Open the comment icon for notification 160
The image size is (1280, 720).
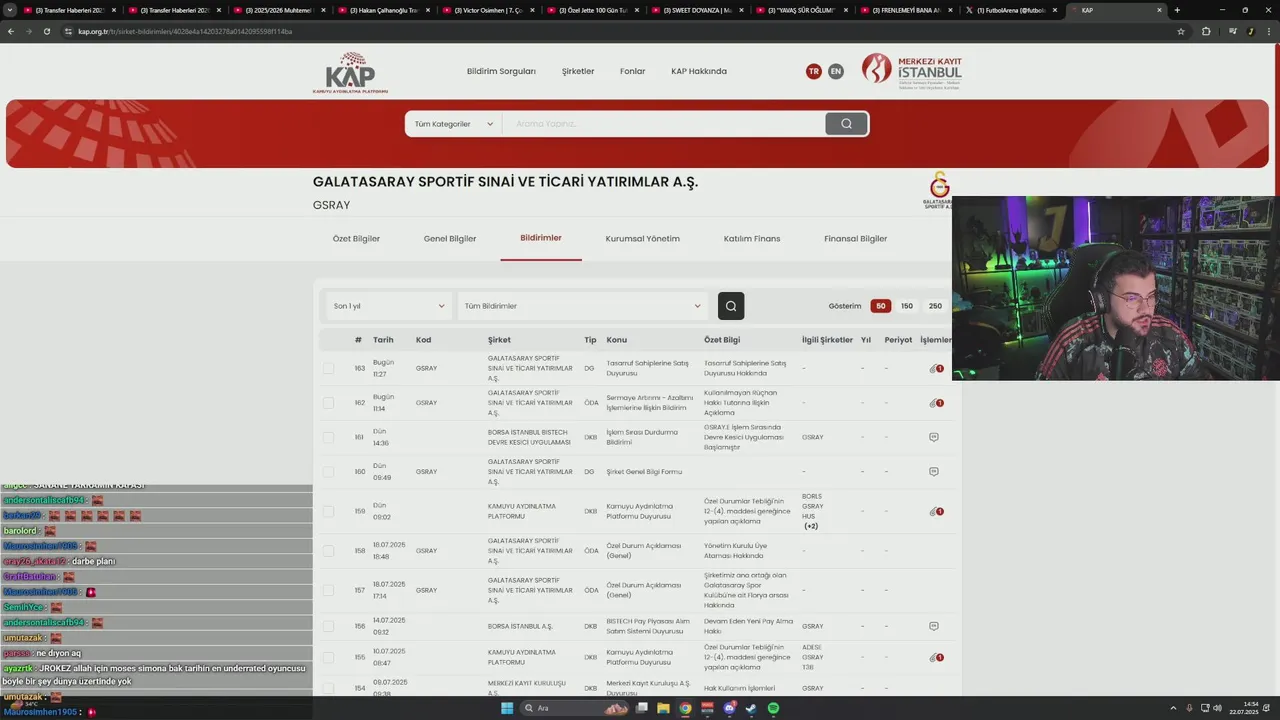934,471
